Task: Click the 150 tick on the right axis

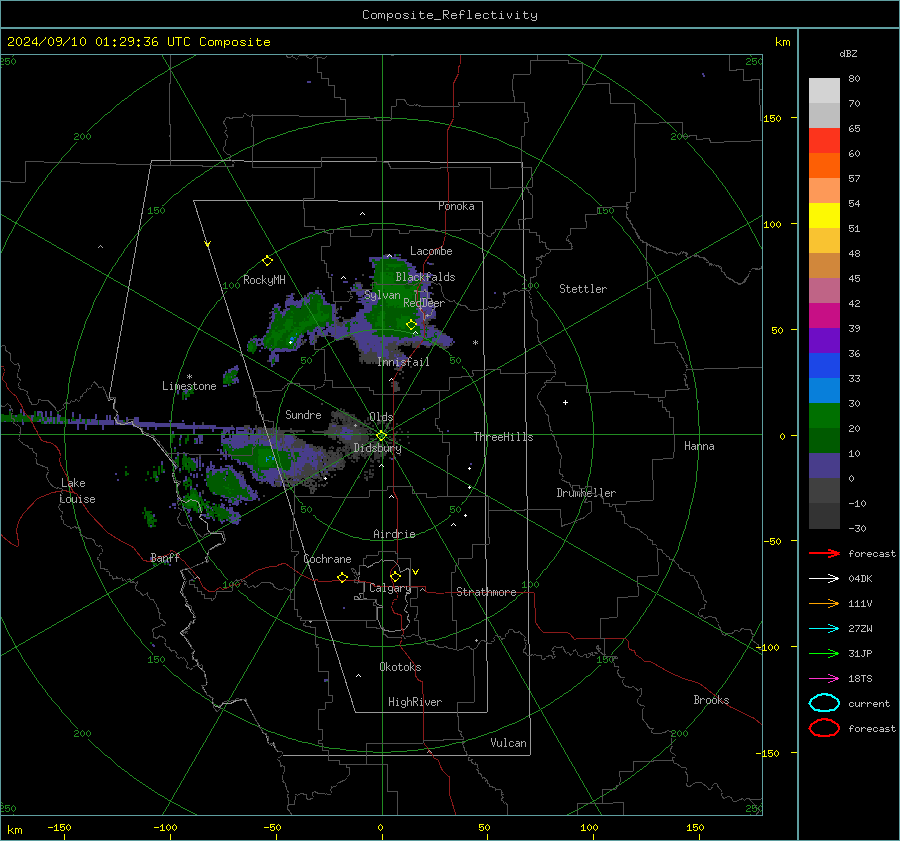Action: (x=773, y=118)
